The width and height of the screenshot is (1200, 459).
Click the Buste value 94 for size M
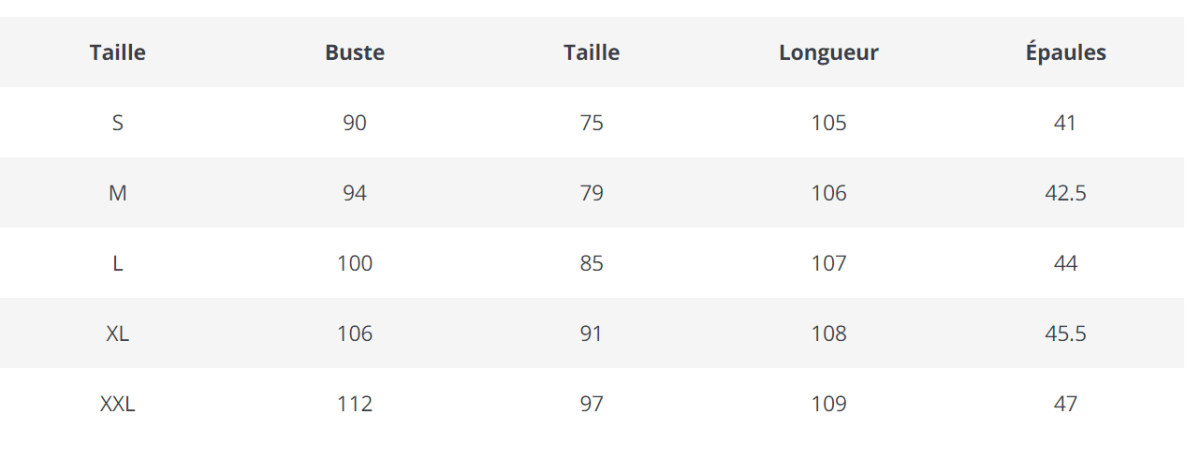coord(354,193)
